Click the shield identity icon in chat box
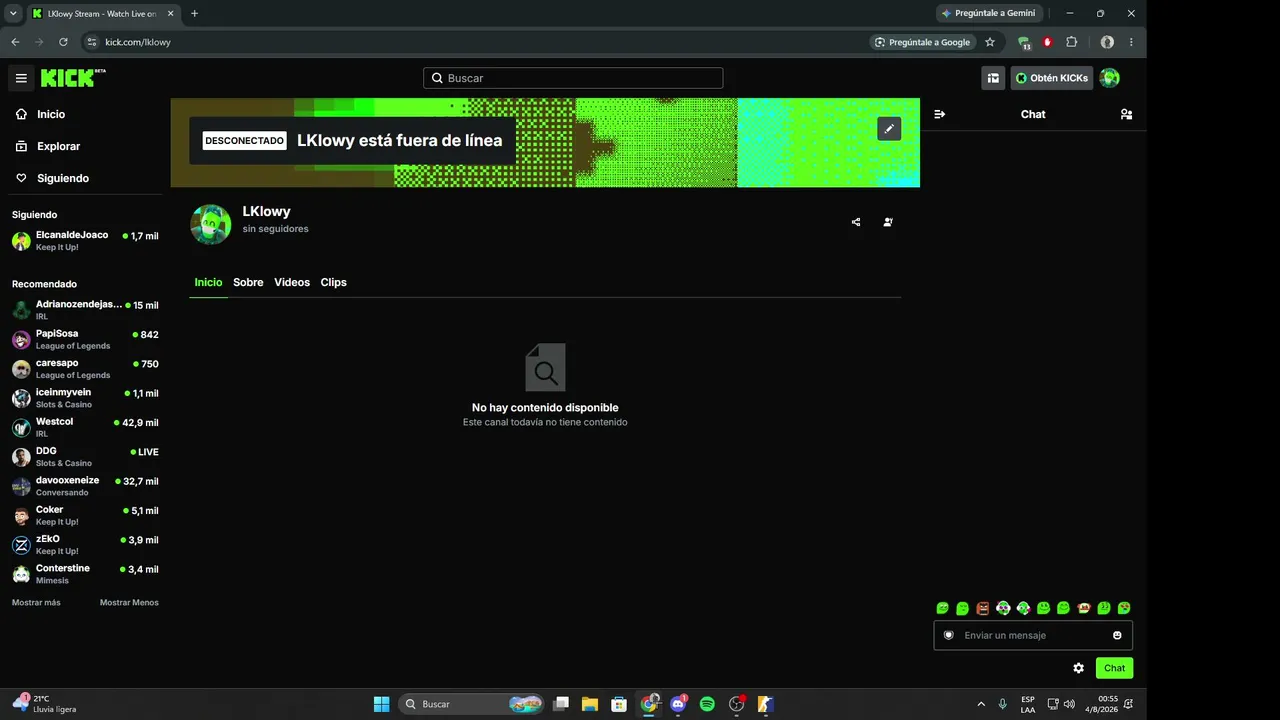This screenshot has width=1280, height=720. point(949,635)
